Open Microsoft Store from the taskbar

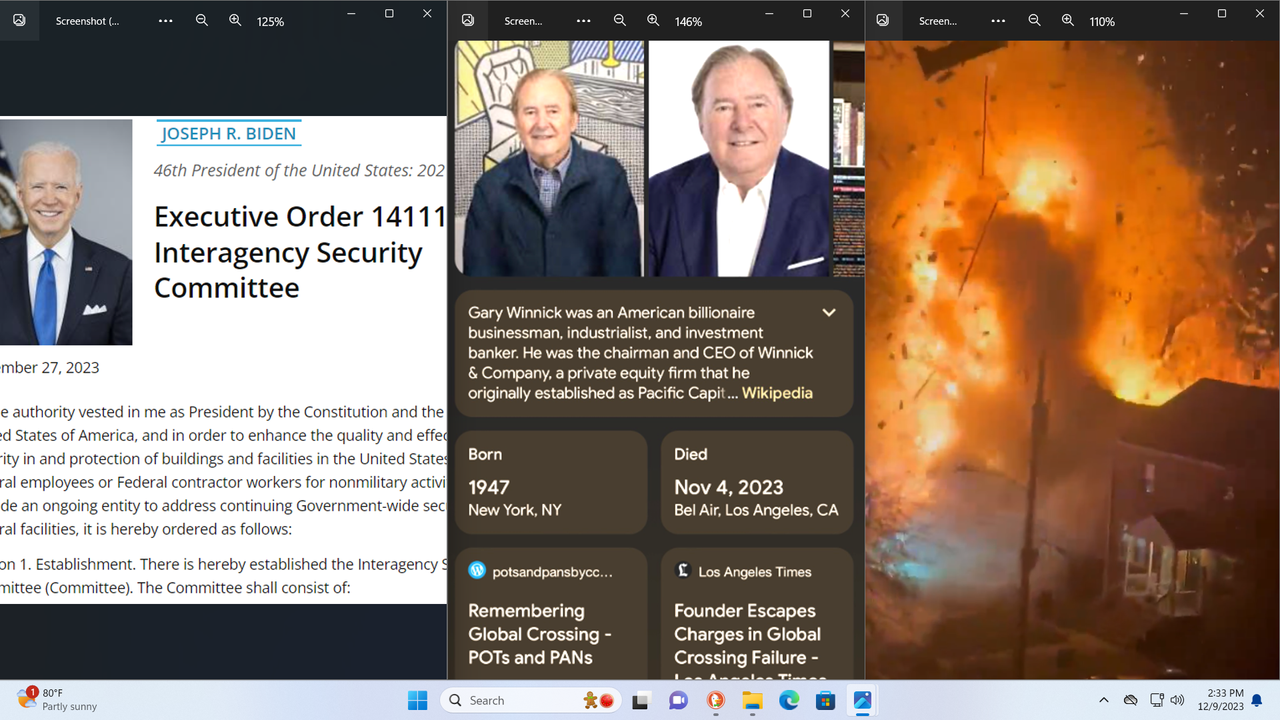825,701
